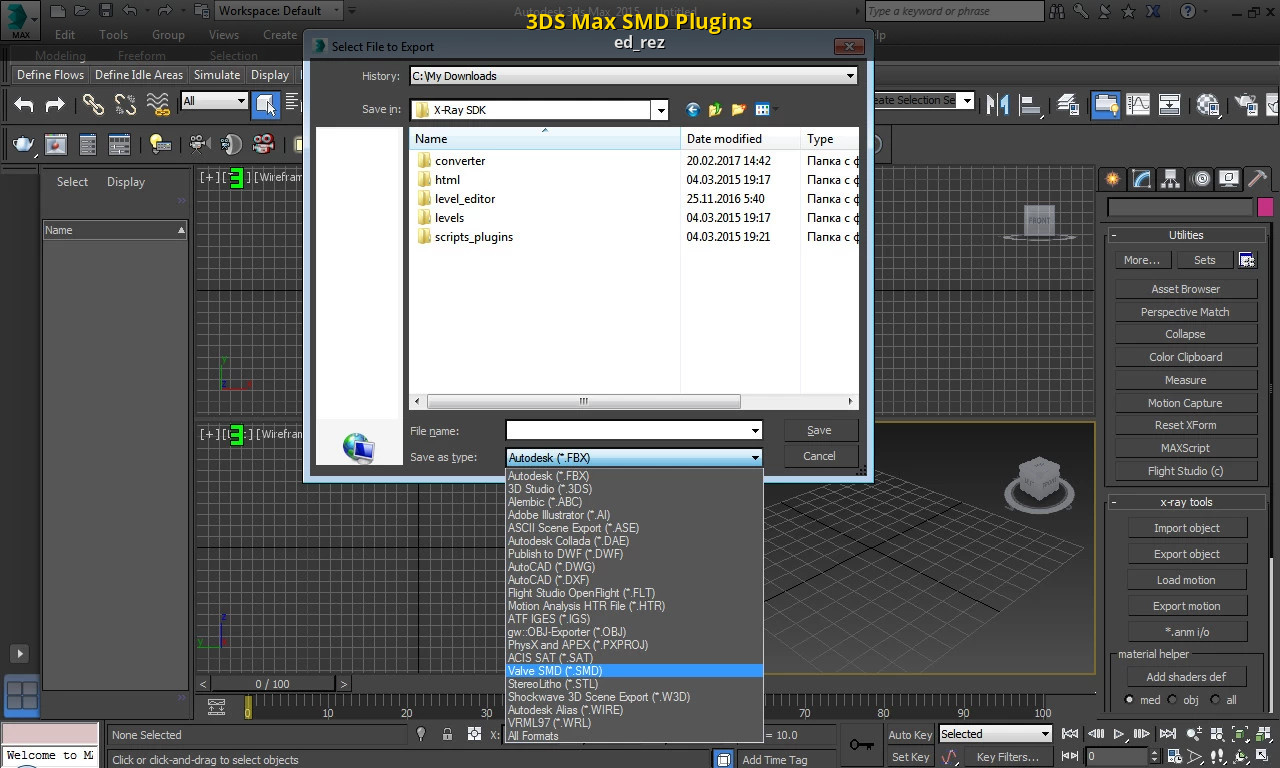Select the Select and Link chain tool
The width and height of the screenshot is (1280, 768).
pyautogui.click(x=93, y=104)
